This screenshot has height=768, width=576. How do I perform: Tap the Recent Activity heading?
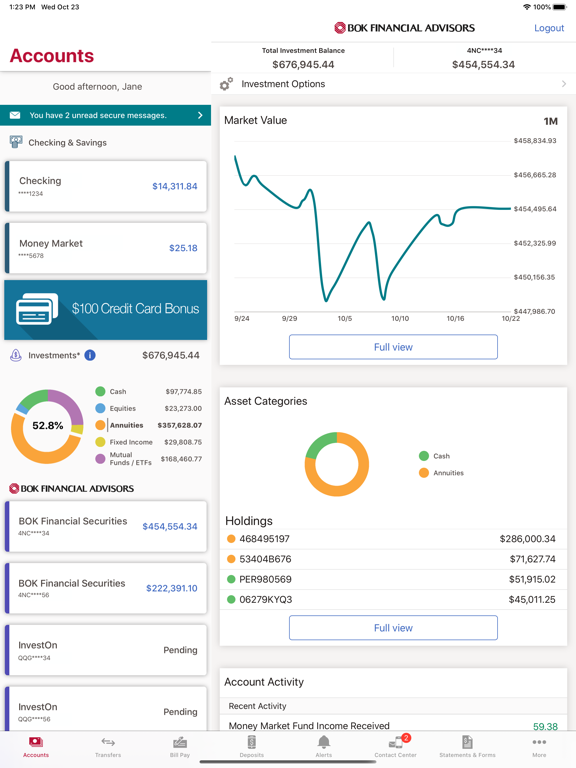pyautogui.click(x=258, y=706)
